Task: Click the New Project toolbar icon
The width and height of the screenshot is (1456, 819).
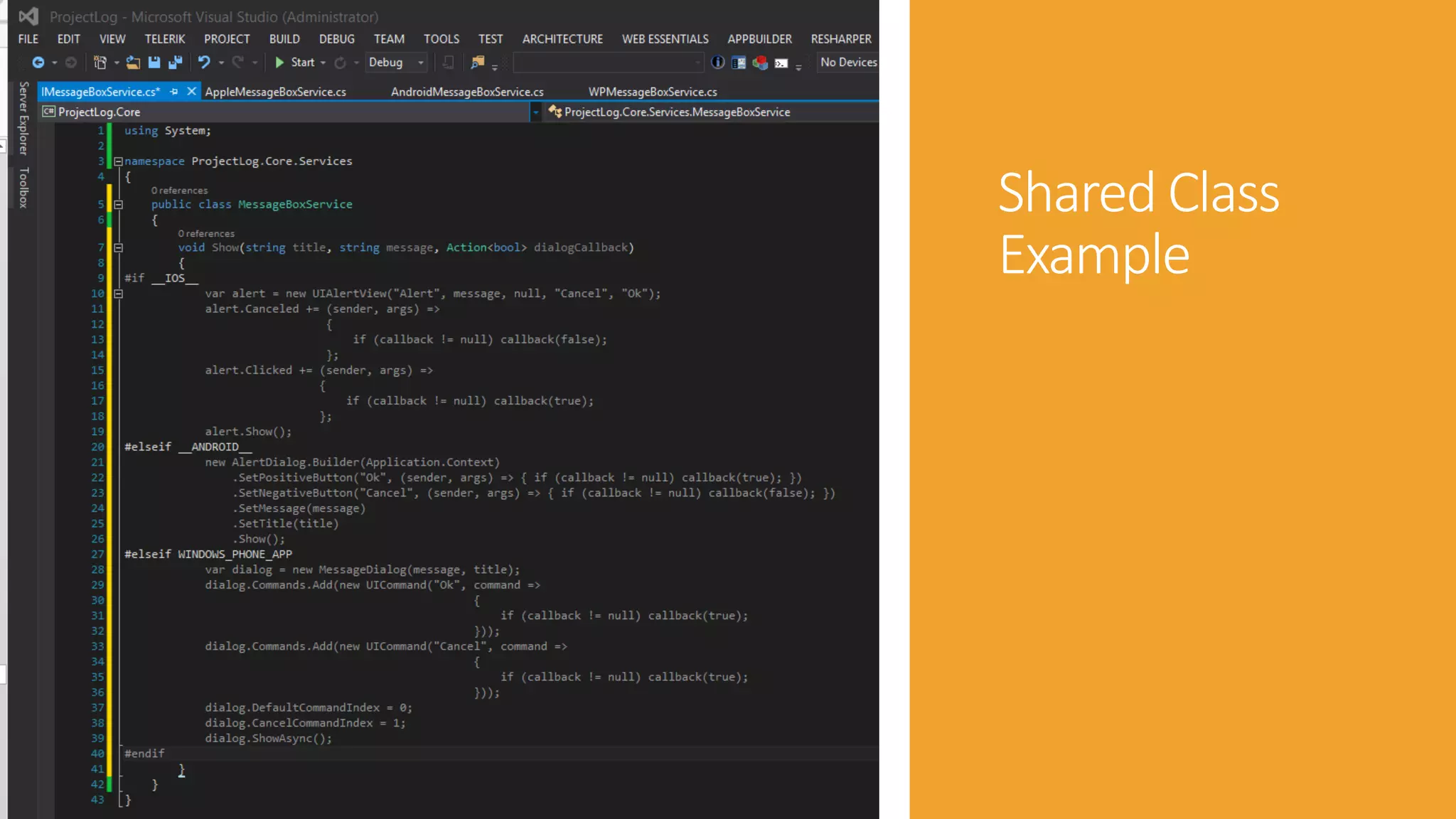Action: pos(100,63)
